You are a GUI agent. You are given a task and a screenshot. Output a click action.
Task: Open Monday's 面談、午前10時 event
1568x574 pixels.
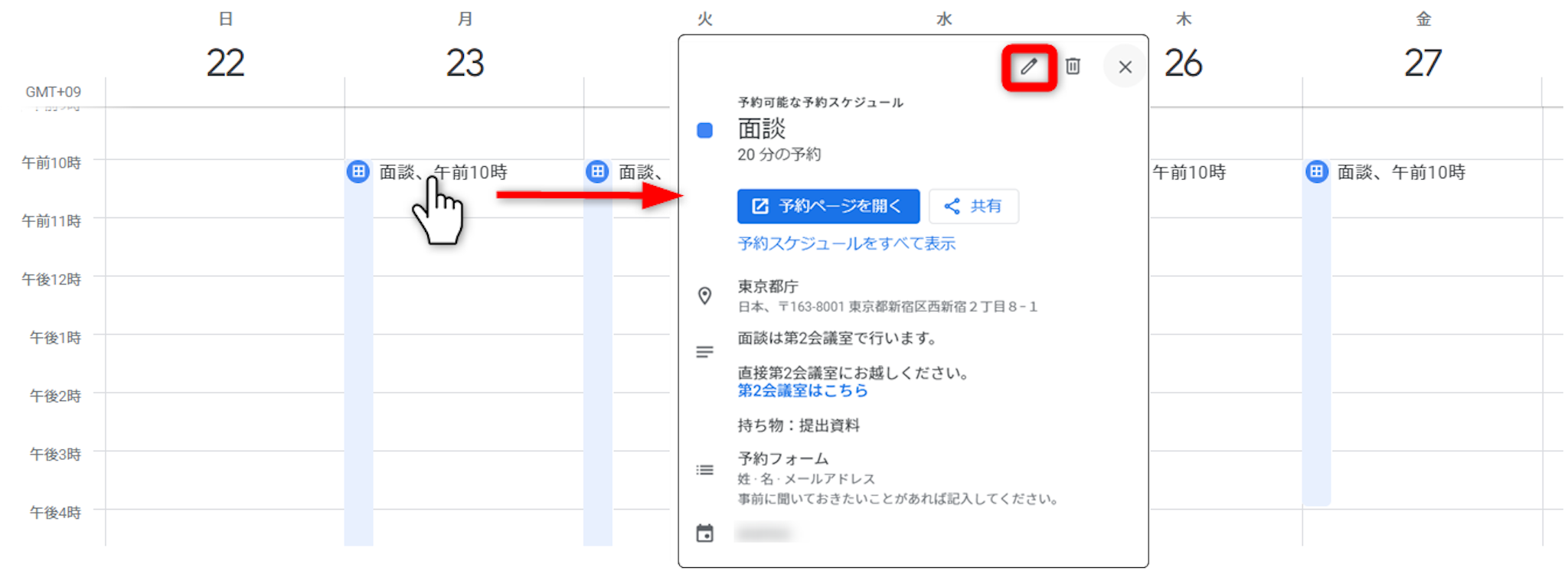443,172
